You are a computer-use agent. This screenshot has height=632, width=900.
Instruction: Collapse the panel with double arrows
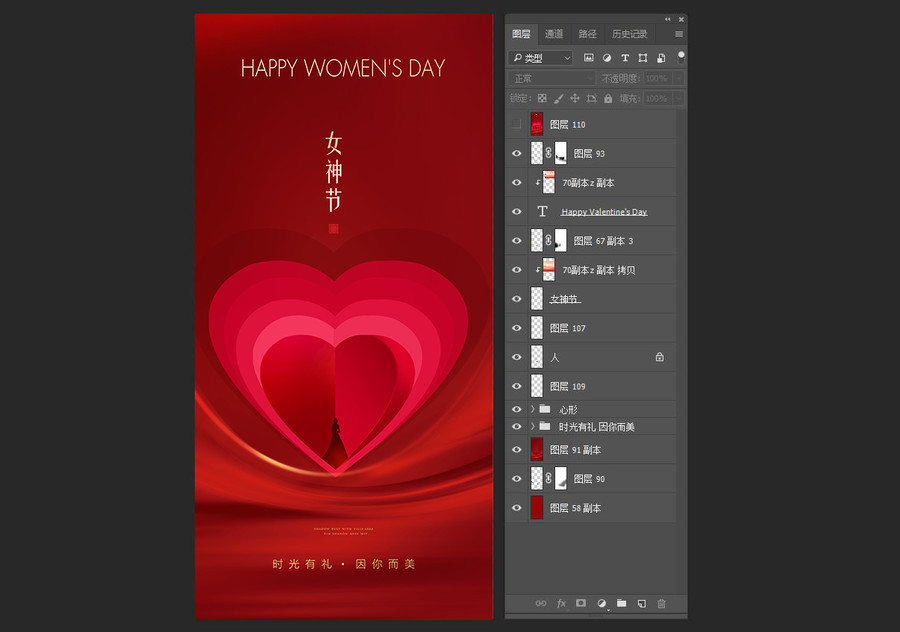[668, 20]
